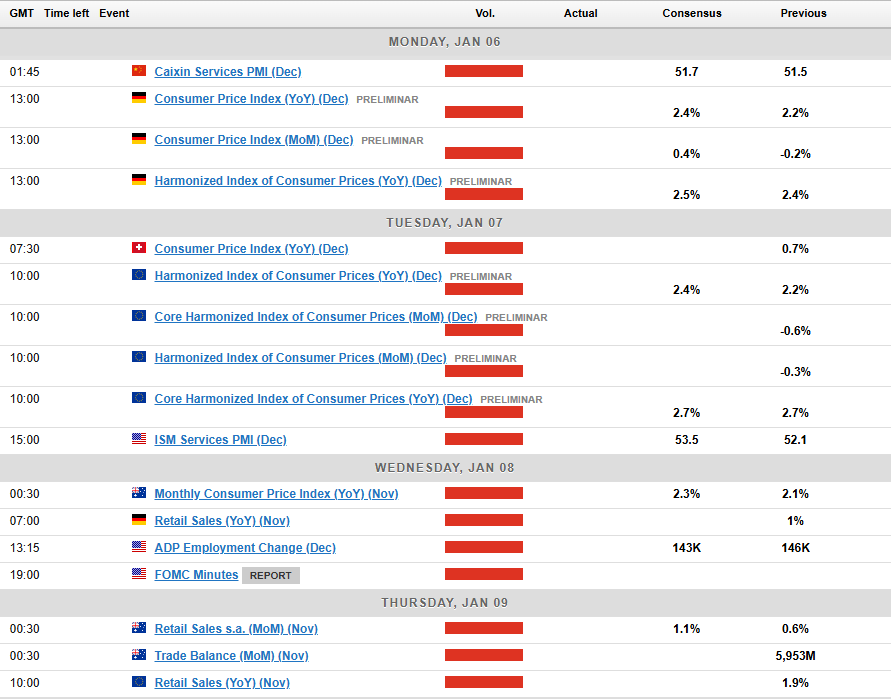The image size is (891, 699).
Task: Click the EU flag beside Thursday's Retail Sales (YoY)
Action: click(x=139, y=682)
